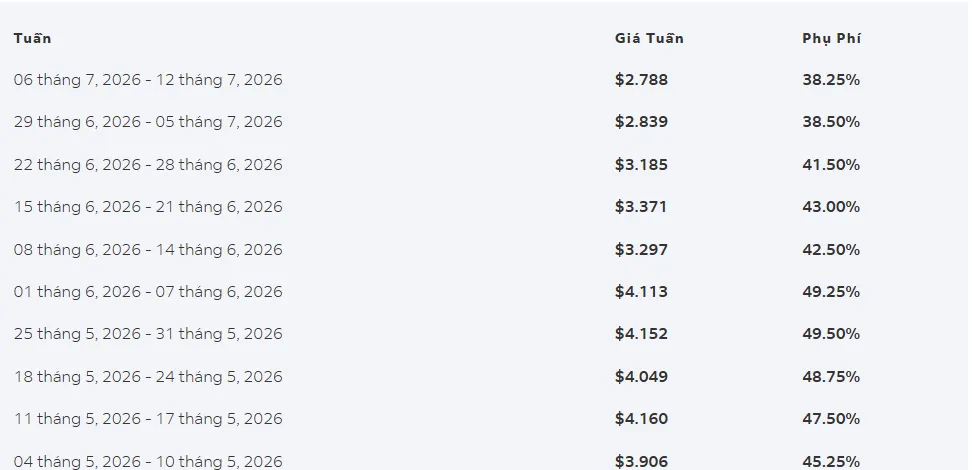Click the $3.371 weekly price
This screenshot has height=470, width=972.
(x=640, y=206)
